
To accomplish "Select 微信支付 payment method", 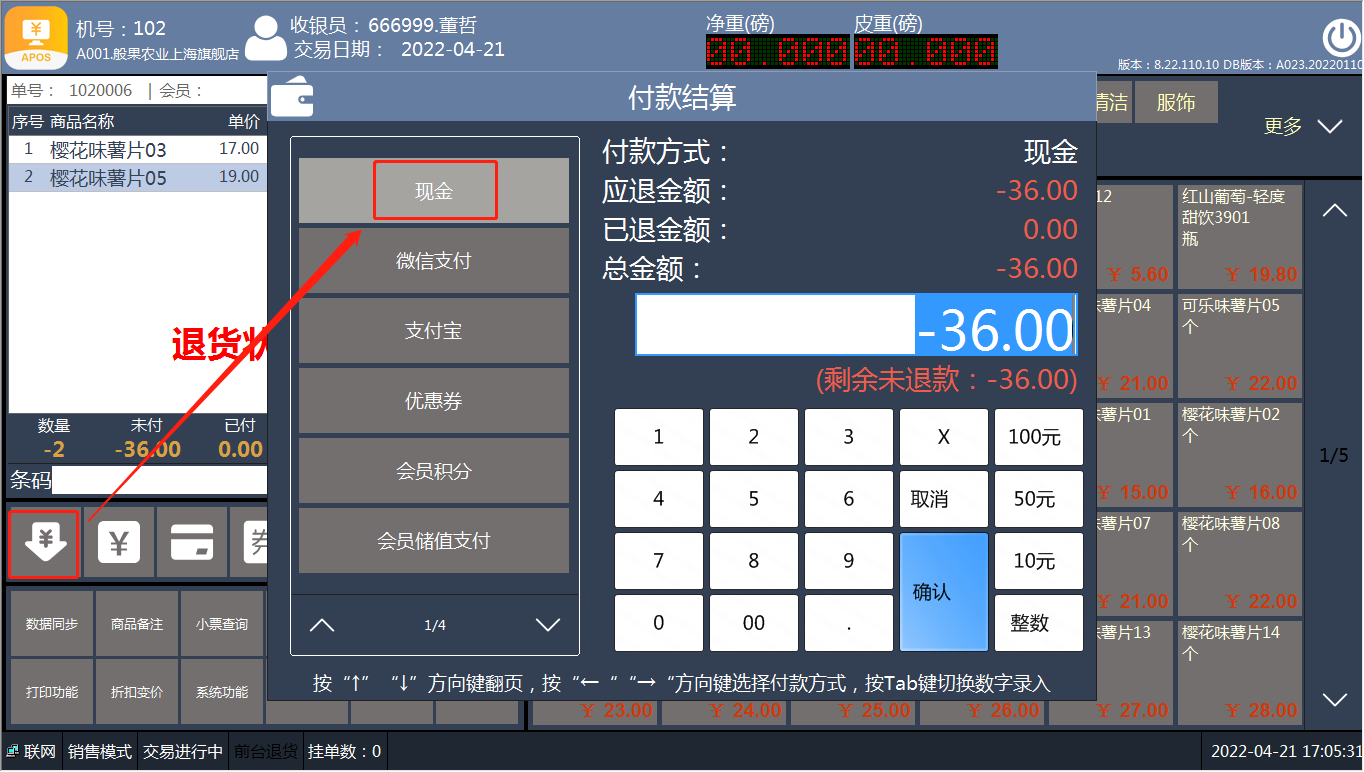I will click(434, 261).
